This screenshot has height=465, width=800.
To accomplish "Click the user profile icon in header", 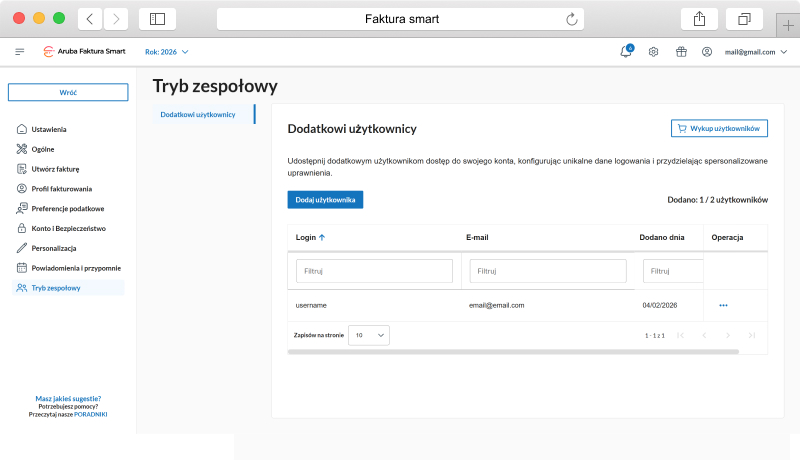I will [x=707, y=52].
